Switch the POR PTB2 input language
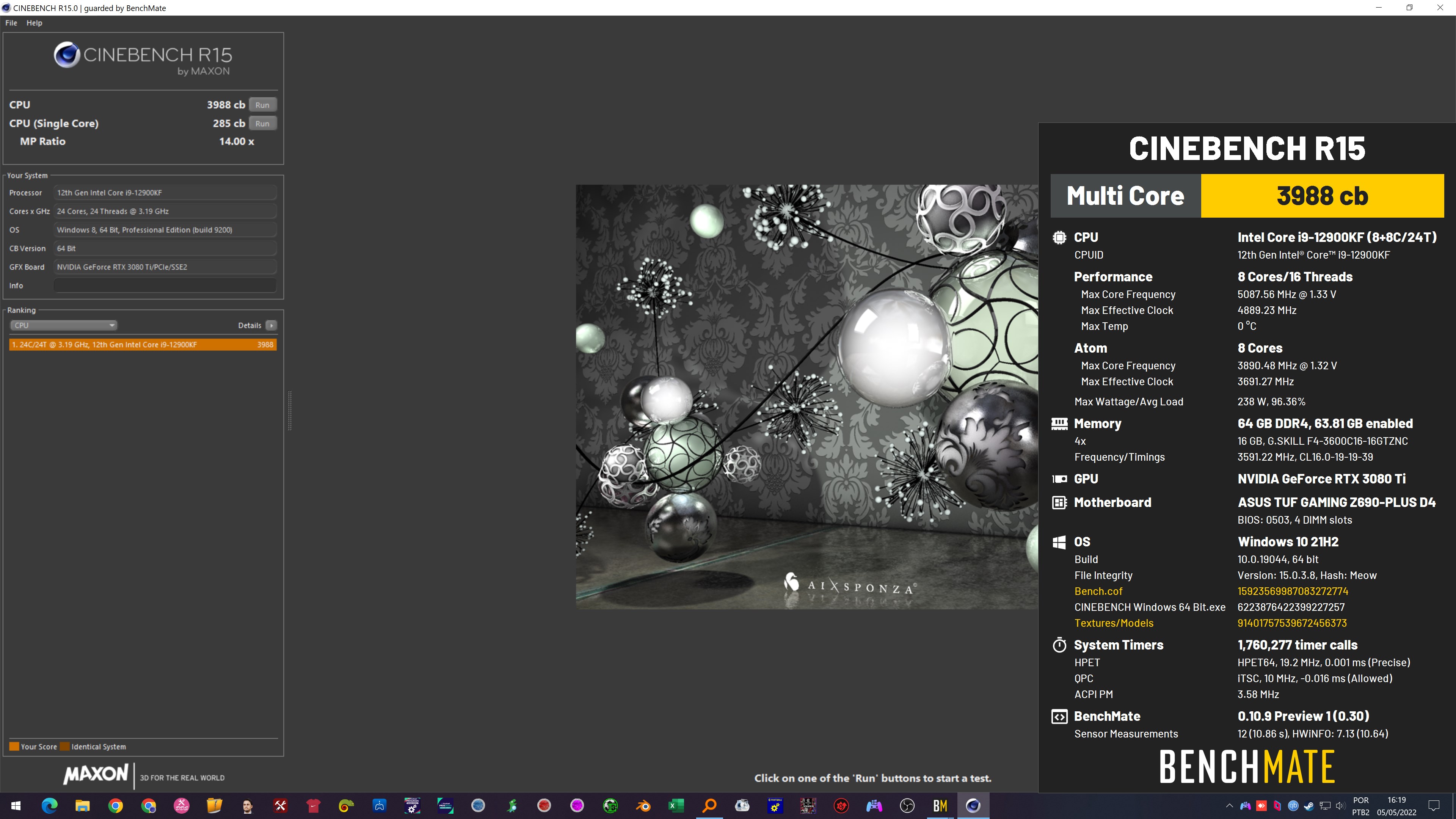Viewport: 1456px width, 819px height. (x=1361, y=806)
